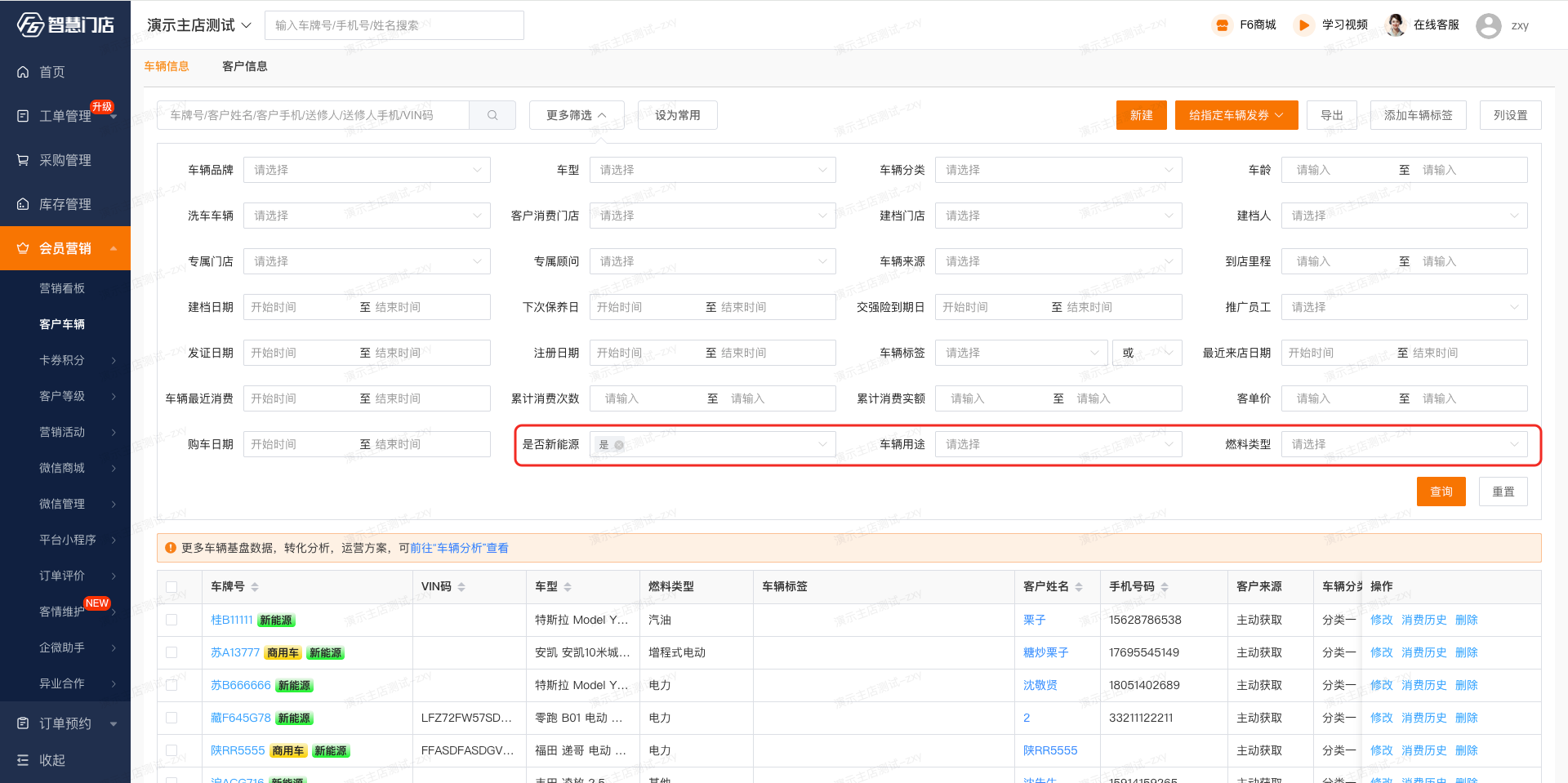Click the orange 查询 button

point(1441,492)
